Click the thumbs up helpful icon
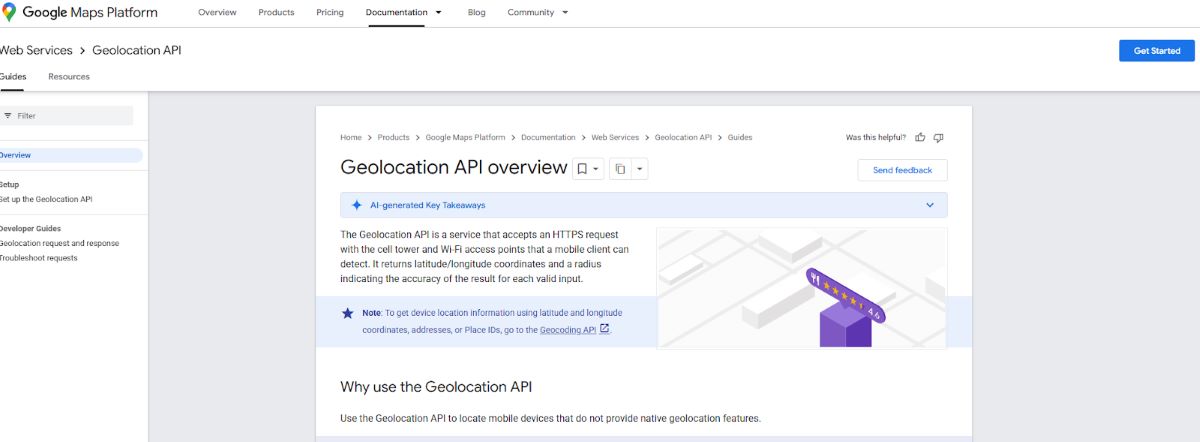The width and height of the screenshot is (1200, 442). click(921, 137)
